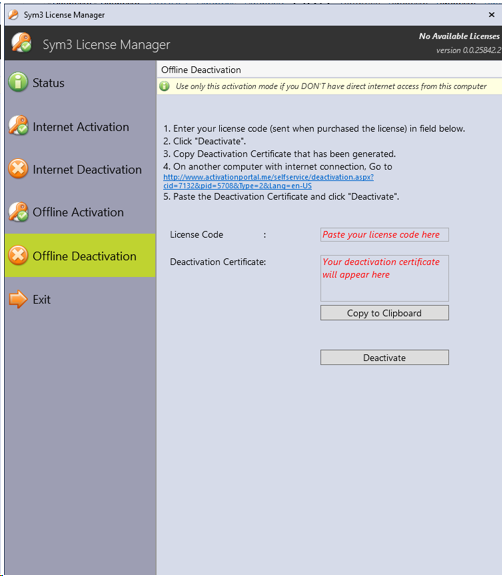Click the orange Internet Deactivation X icon
Viewport: 502px width, 576px height.
tap(18, 169)
